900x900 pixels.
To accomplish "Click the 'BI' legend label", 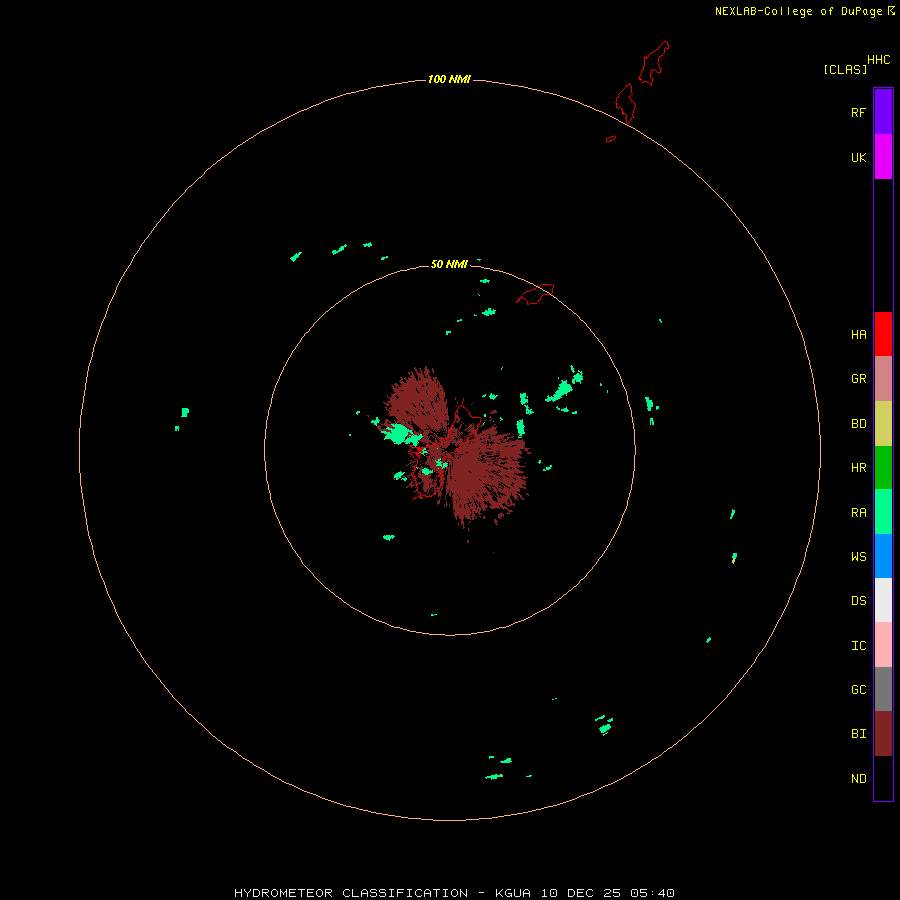I will (x=858, y=734).
